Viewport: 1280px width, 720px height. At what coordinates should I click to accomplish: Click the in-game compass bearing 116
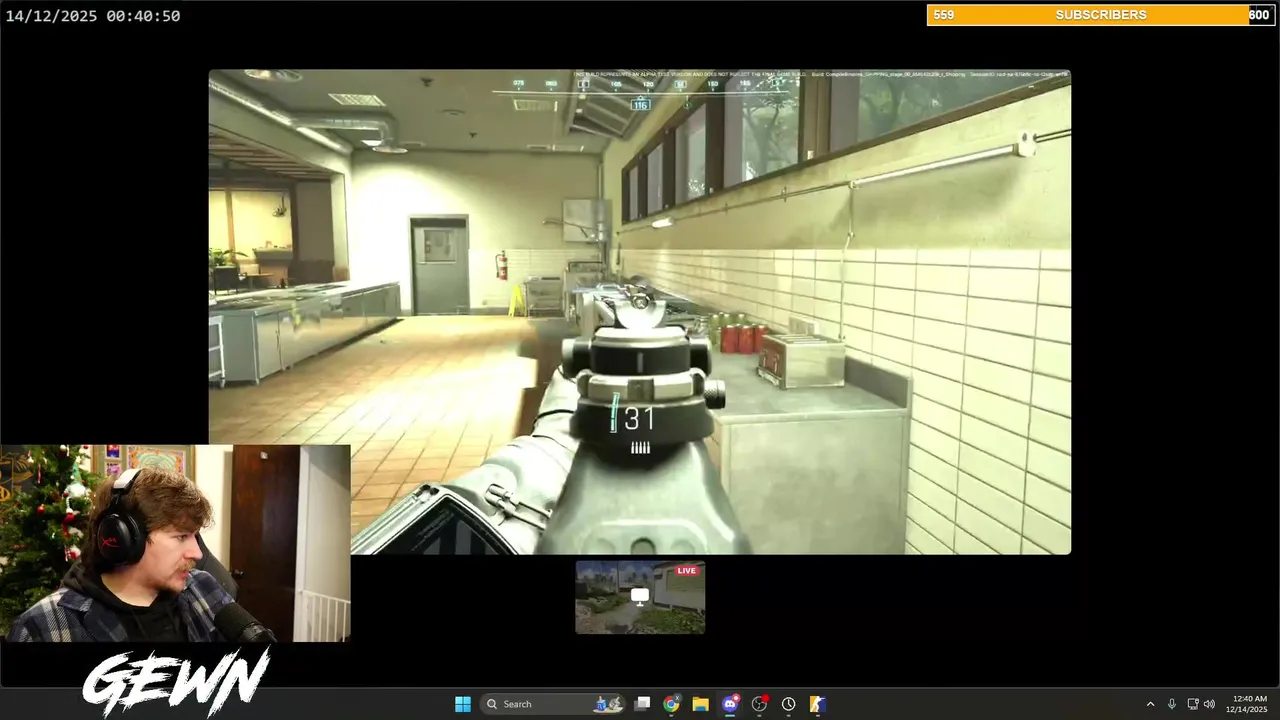[640, 104]
